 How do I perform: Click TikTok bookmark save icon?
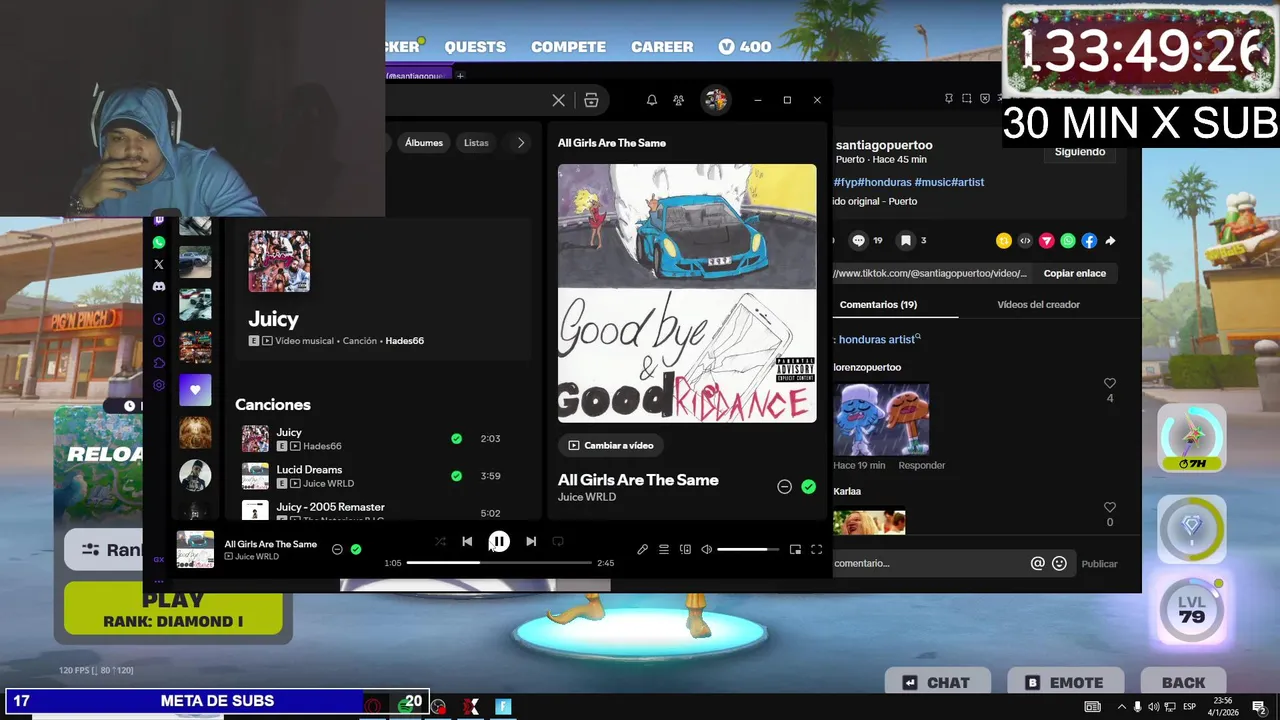(905, 241)
